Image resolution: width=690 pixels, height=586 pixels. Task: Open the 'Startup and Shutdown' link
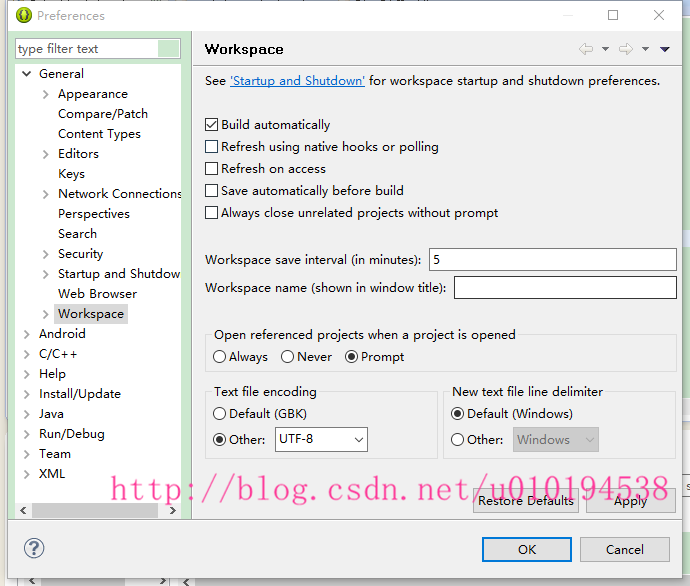click(297, 81)
